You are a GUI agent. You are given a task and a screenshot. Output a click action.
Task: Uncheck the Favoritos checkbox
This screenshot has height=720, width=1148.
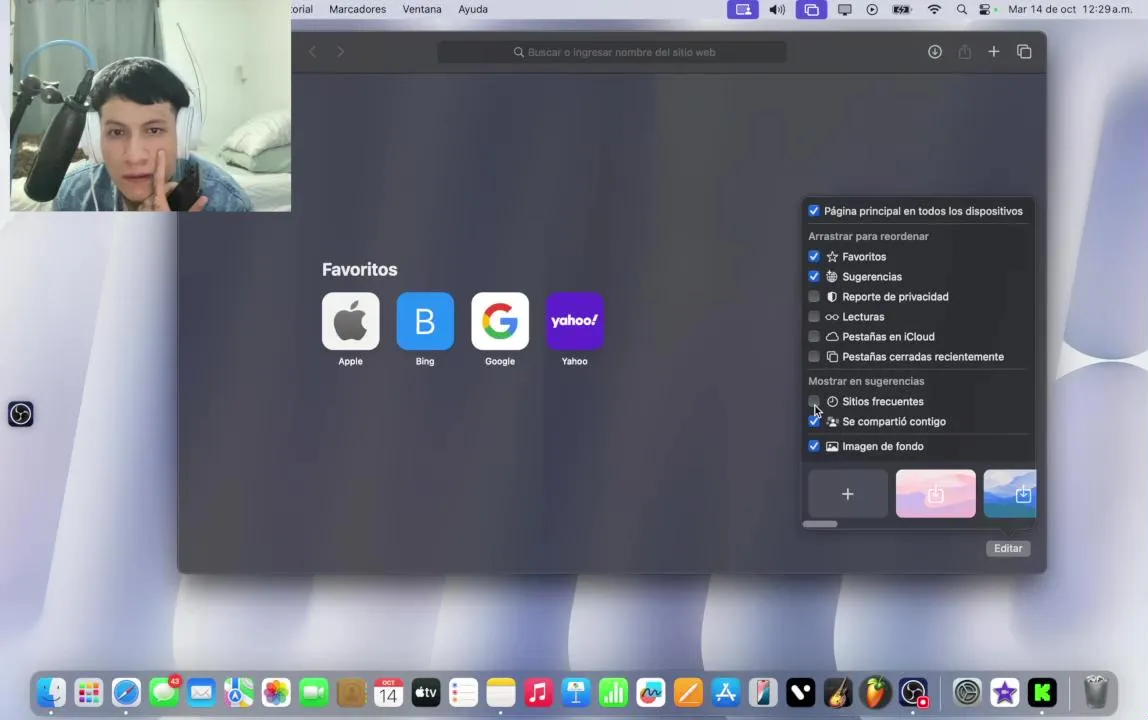tap(814, 256)
